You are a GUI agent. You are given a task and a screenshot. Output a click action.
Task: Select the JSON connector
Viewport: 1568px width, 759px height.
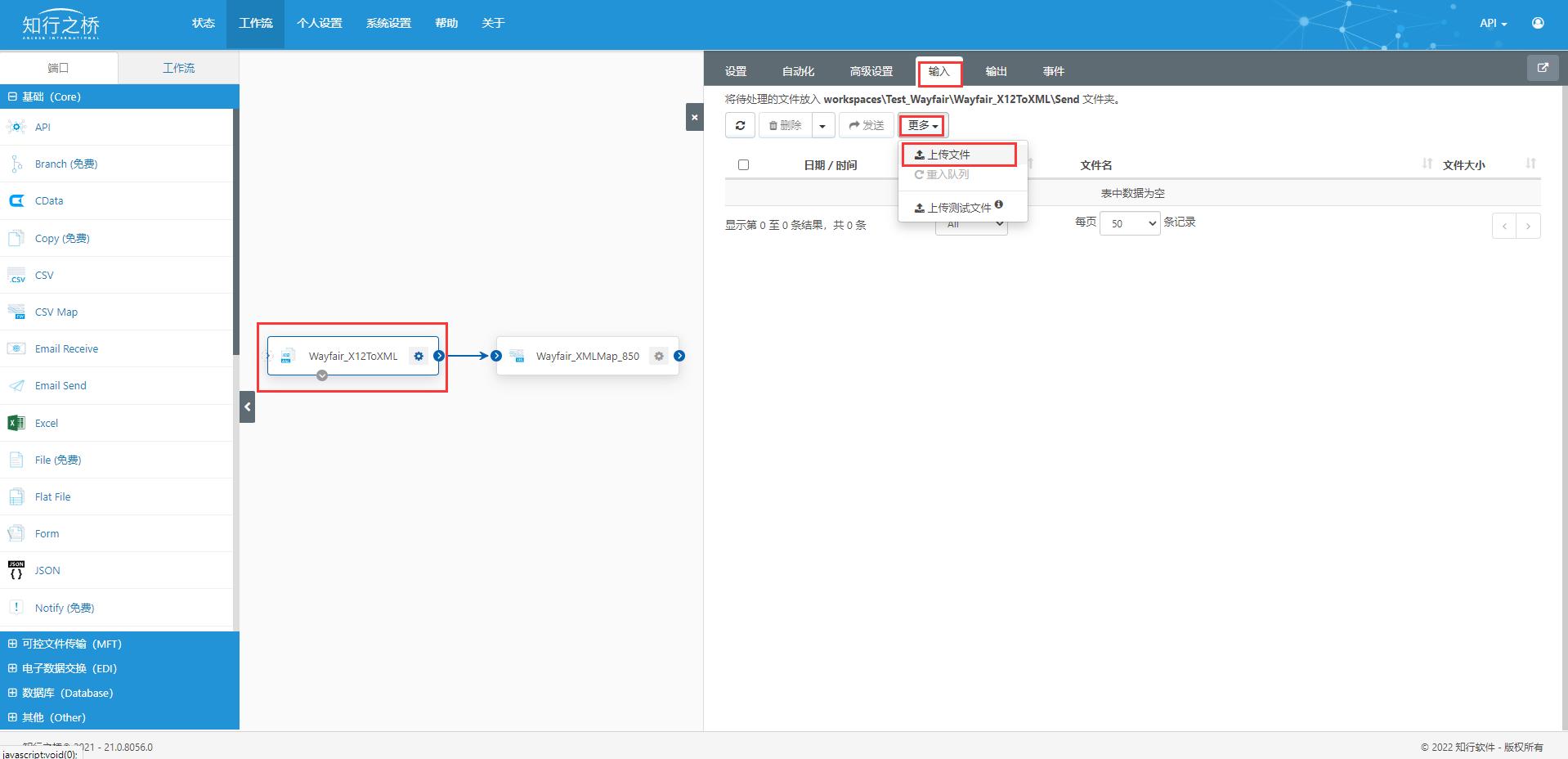[x=47, y=570]
